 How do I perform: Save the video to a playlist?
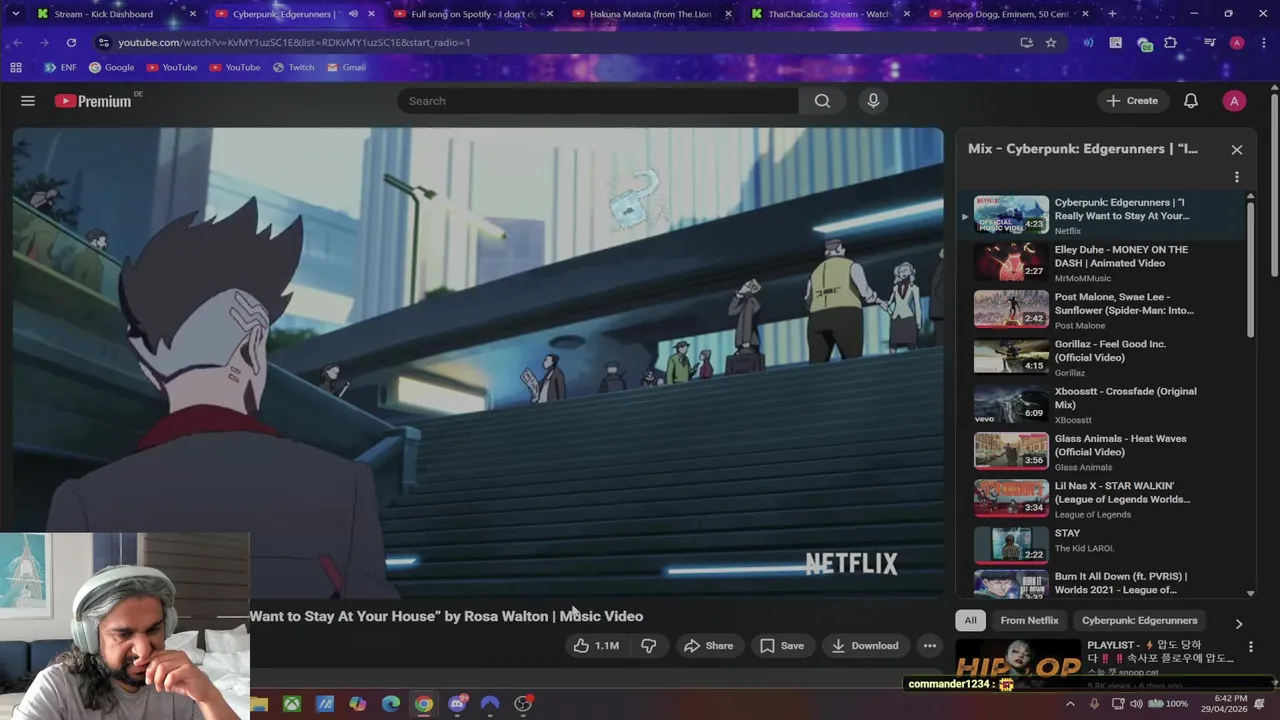pos(781,646)
